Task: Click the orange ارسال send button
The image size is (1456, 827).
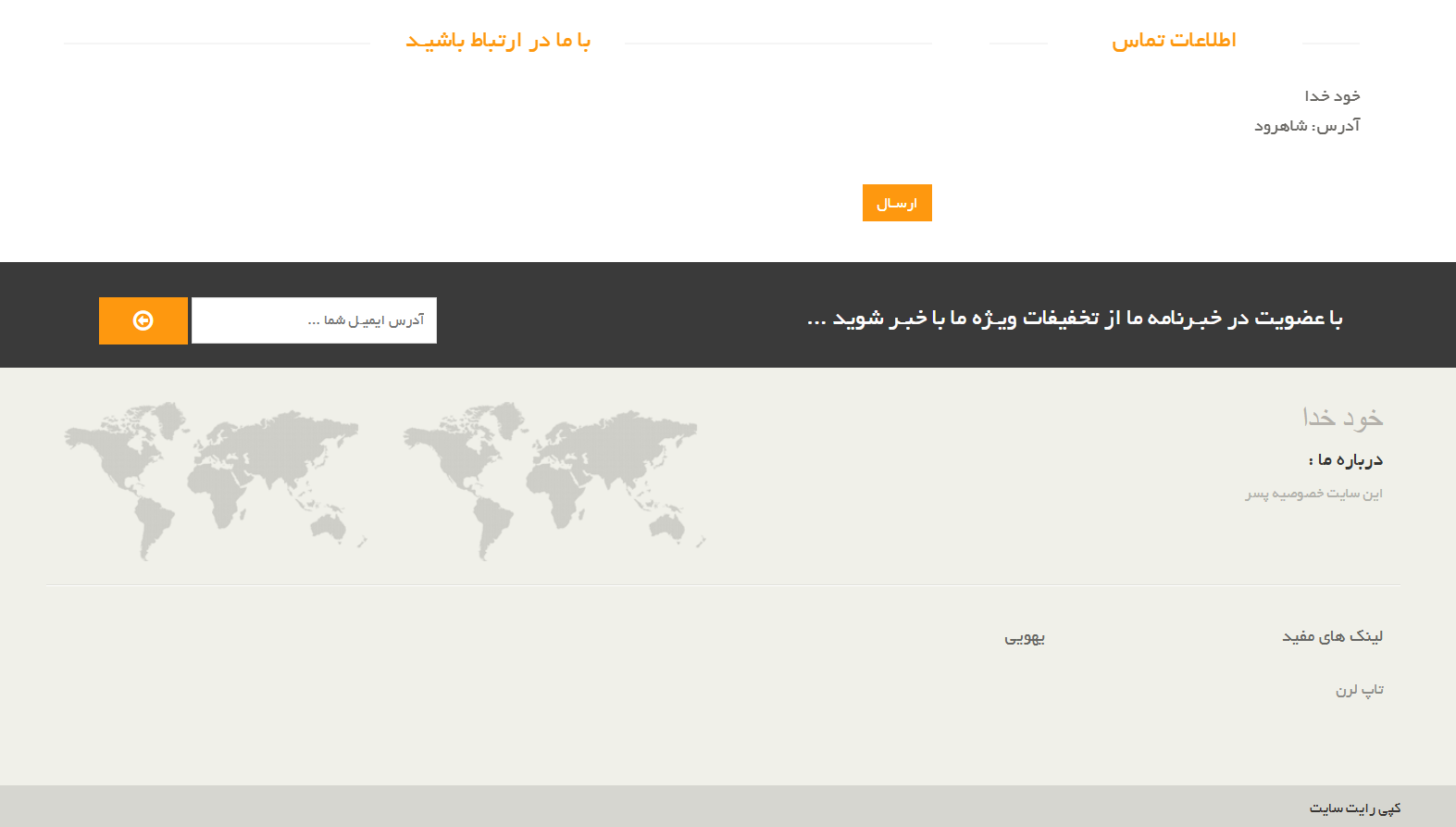Action: [x=896, y=203]
